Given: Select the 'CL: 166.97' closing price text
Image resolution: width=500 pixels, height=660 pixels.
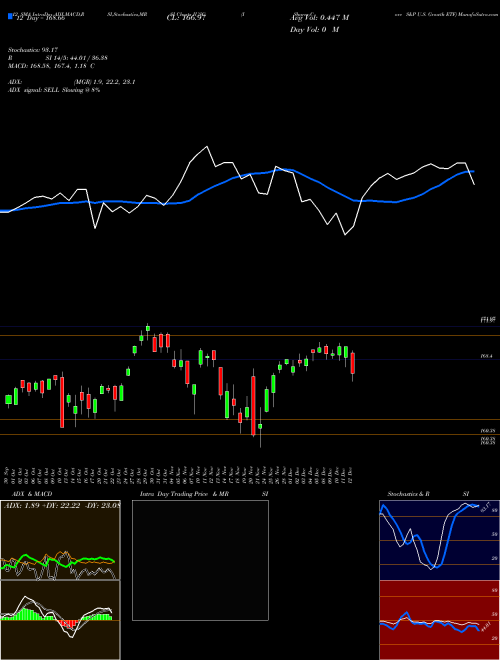Looking at the screenshot, I should (186, 18).
